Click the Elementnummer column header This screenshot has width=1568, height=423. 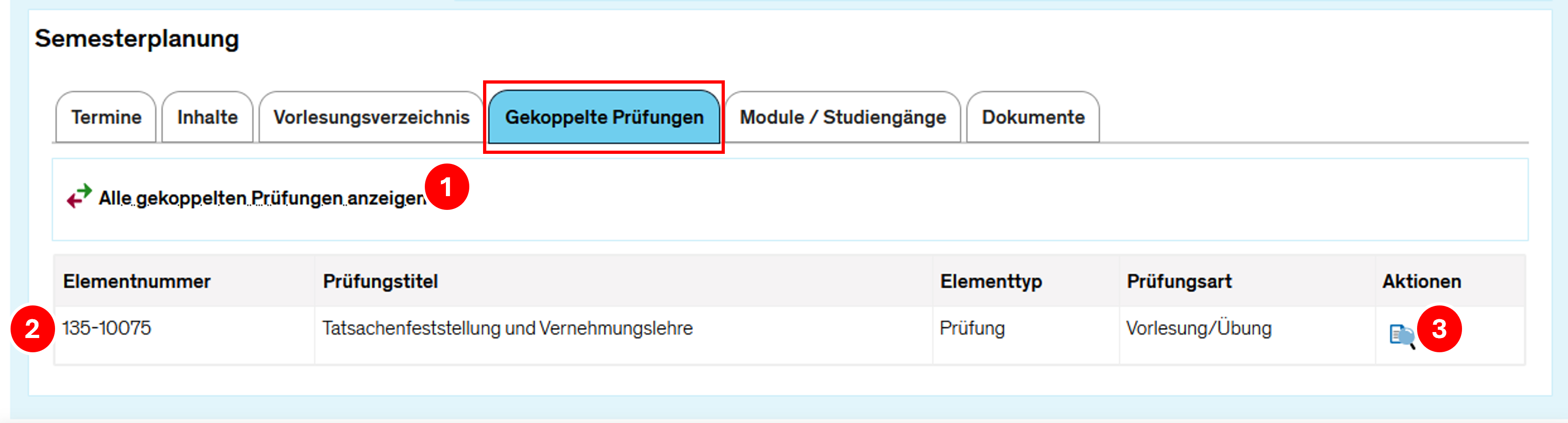[x=137, y=282]
